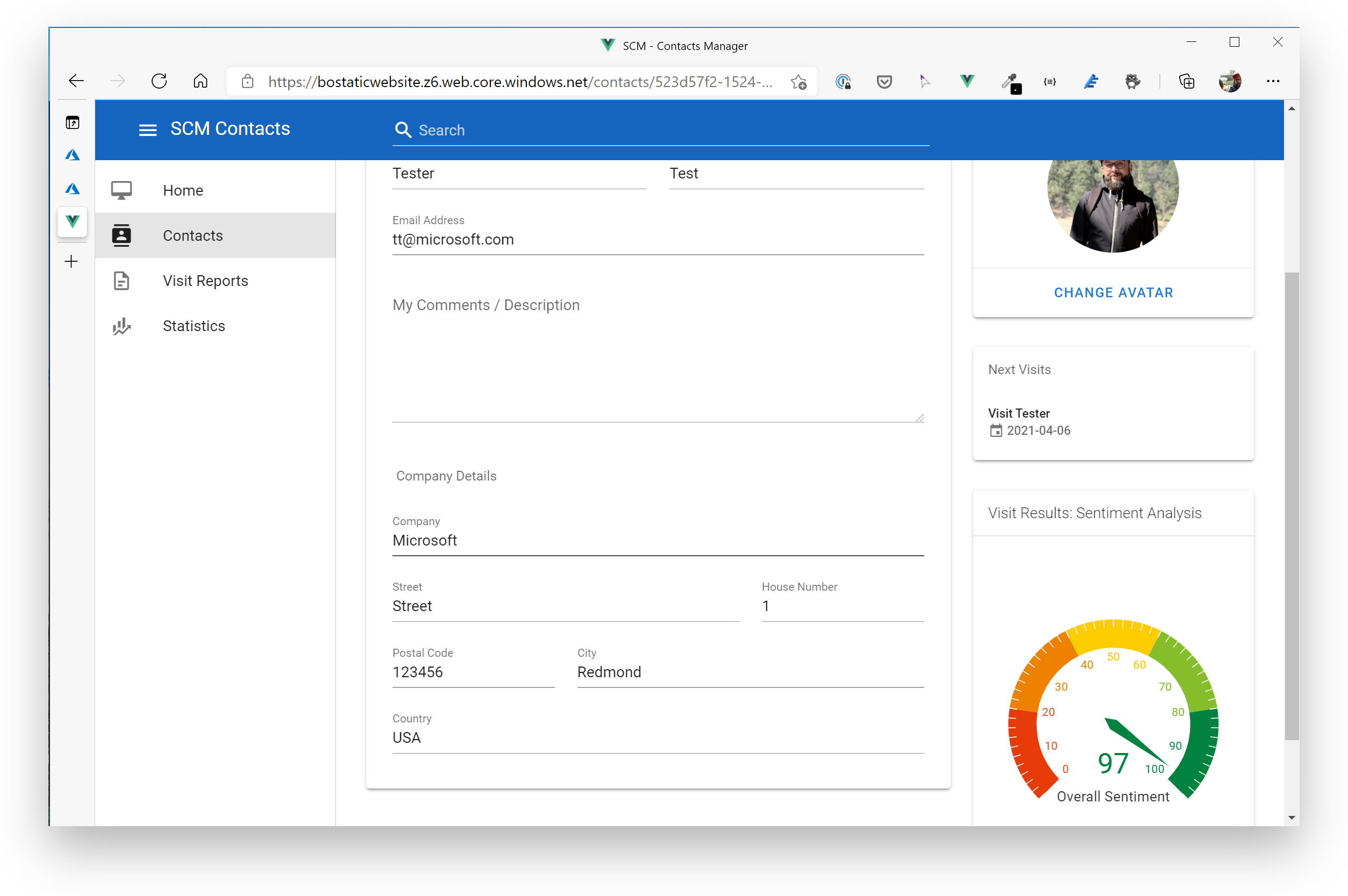Switch to the Home section
1348x896 pixels.
[182, 190]
